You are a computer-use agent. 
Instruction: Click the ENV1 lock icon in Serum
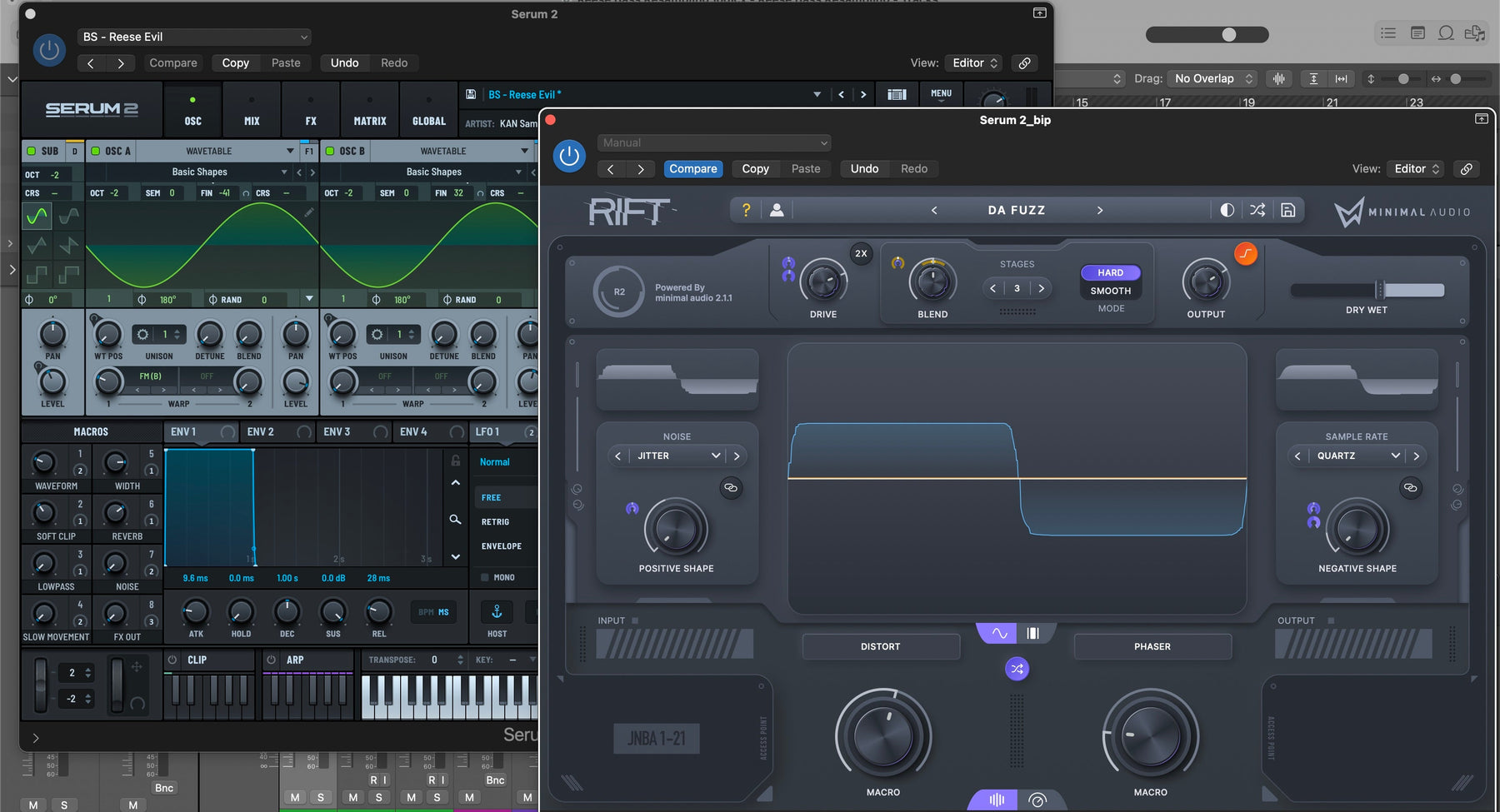(x=455, y=461)
